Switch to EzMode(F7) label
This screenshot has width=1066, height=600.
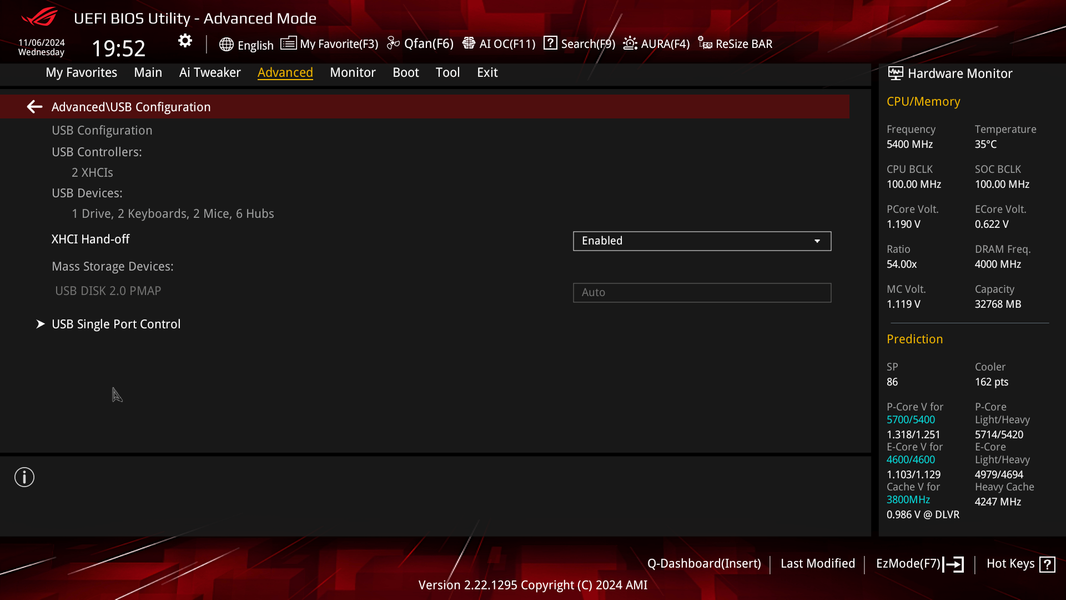(908, 563)
